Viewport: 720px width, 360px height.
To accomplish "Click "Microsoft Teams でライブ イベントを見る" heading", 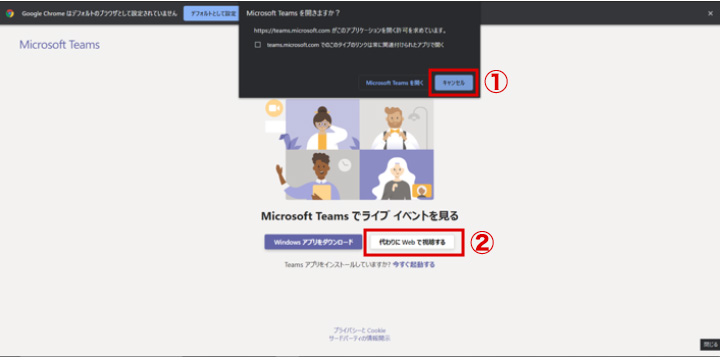I will click(x=360, y=216).
